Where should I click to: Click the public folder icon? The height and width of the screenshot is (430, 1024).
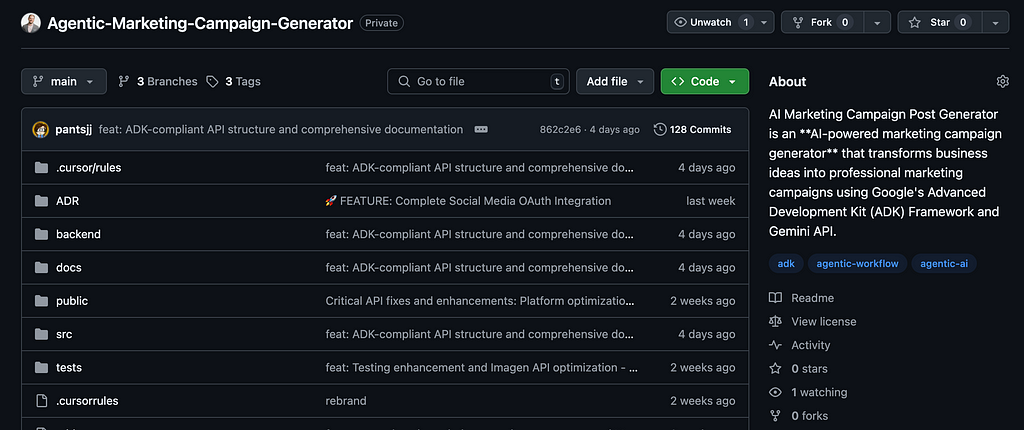(42, 301)
